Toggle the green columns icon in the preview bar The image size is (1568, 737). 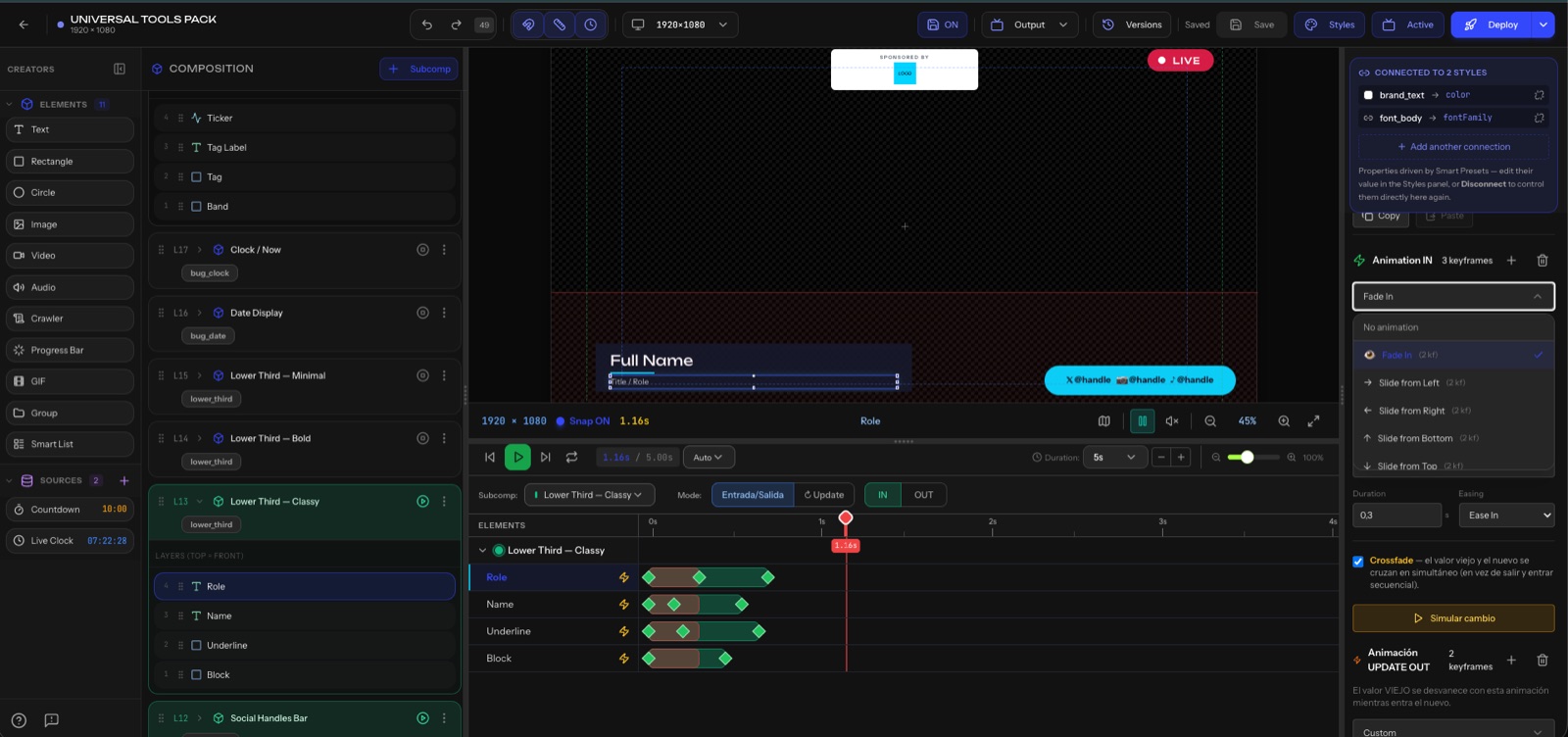pyautogui.click(x=1142, y=420)
